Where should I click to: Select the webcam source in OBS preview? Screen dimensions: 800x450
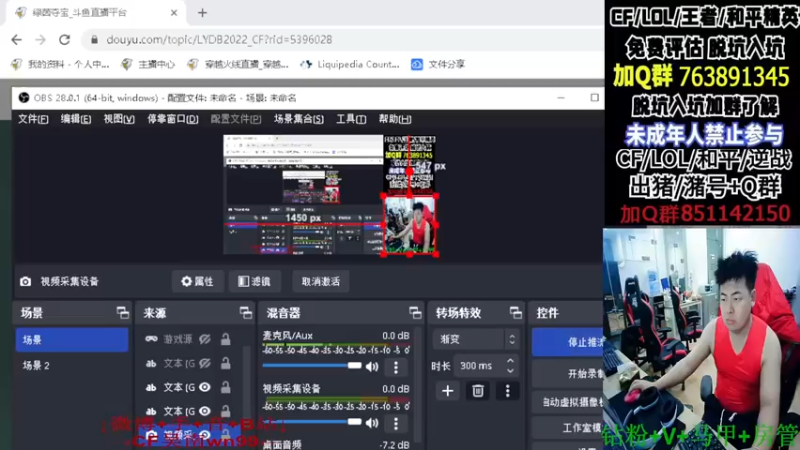pyautogui.click(x=409, y=225)
